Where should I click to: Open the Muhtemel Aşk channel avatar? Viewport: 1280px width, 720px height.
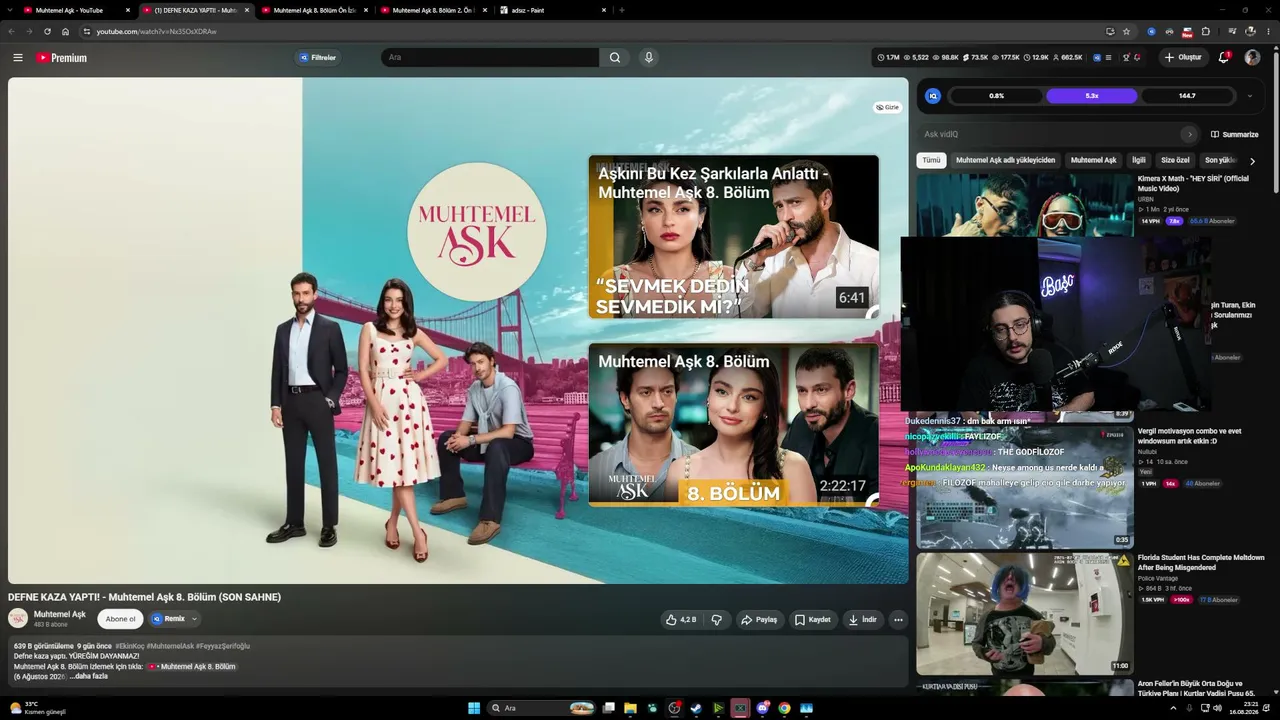pyautogui.click(x=18, y=618)
